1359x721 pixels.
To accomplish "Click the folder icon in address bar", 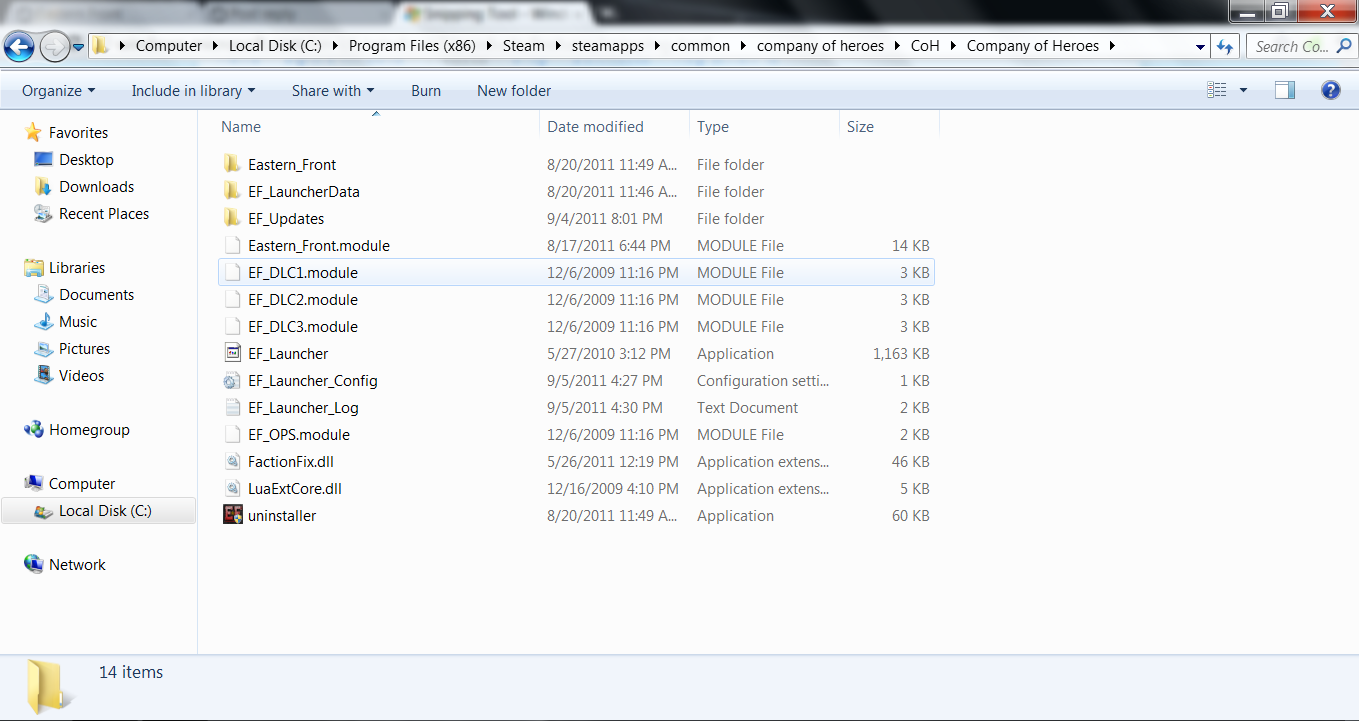I will [100, 45].
